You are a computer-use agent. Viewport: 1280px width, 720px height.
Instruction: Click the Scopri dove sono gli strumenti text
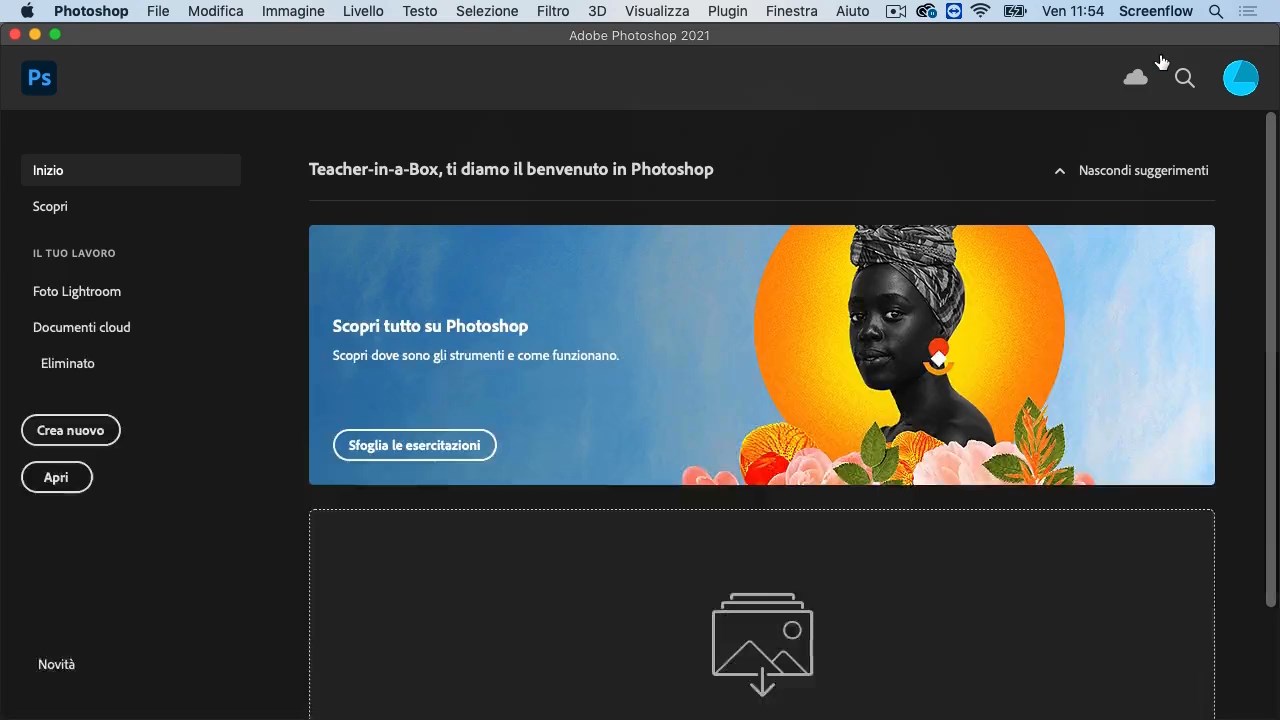coord(476,355)
